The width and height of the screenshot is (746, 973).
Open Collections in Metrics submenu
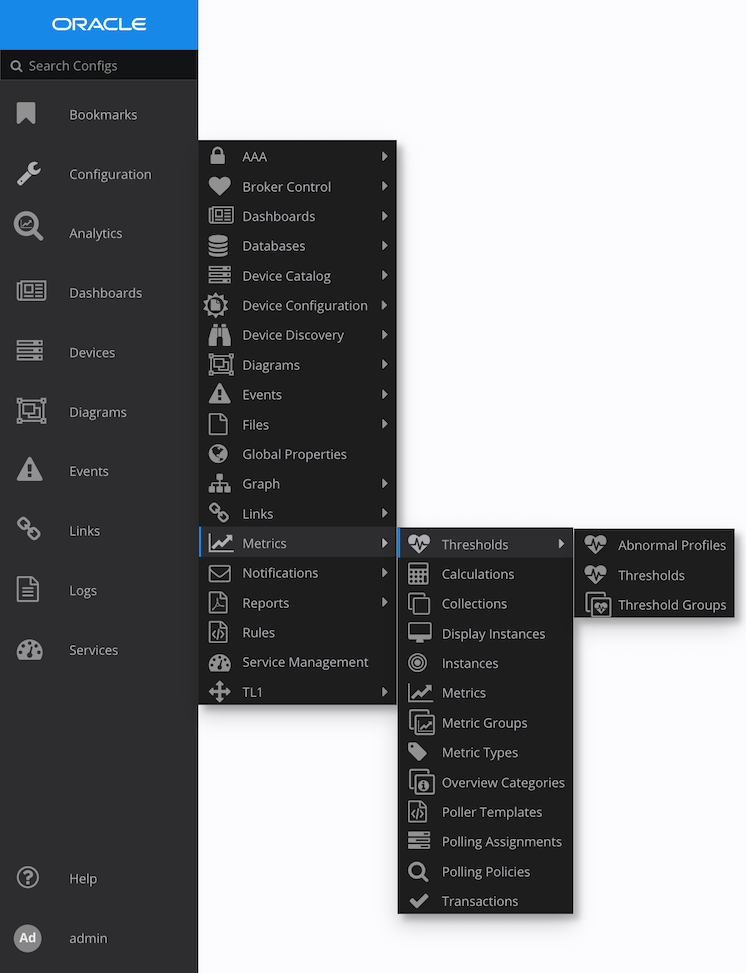[485, 604]
